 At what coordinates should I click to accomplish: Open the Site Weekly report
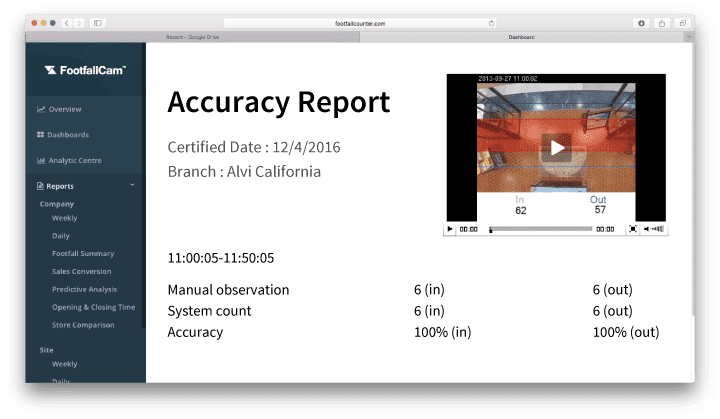64,364
